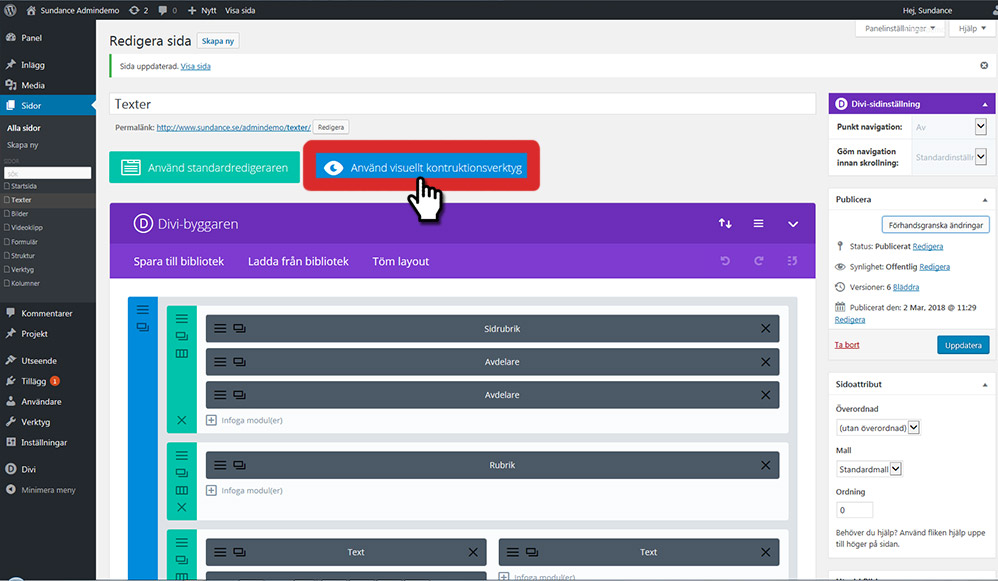Select Struktur page in sidebar list
The image size is (998, 581).
coord(22,256)
